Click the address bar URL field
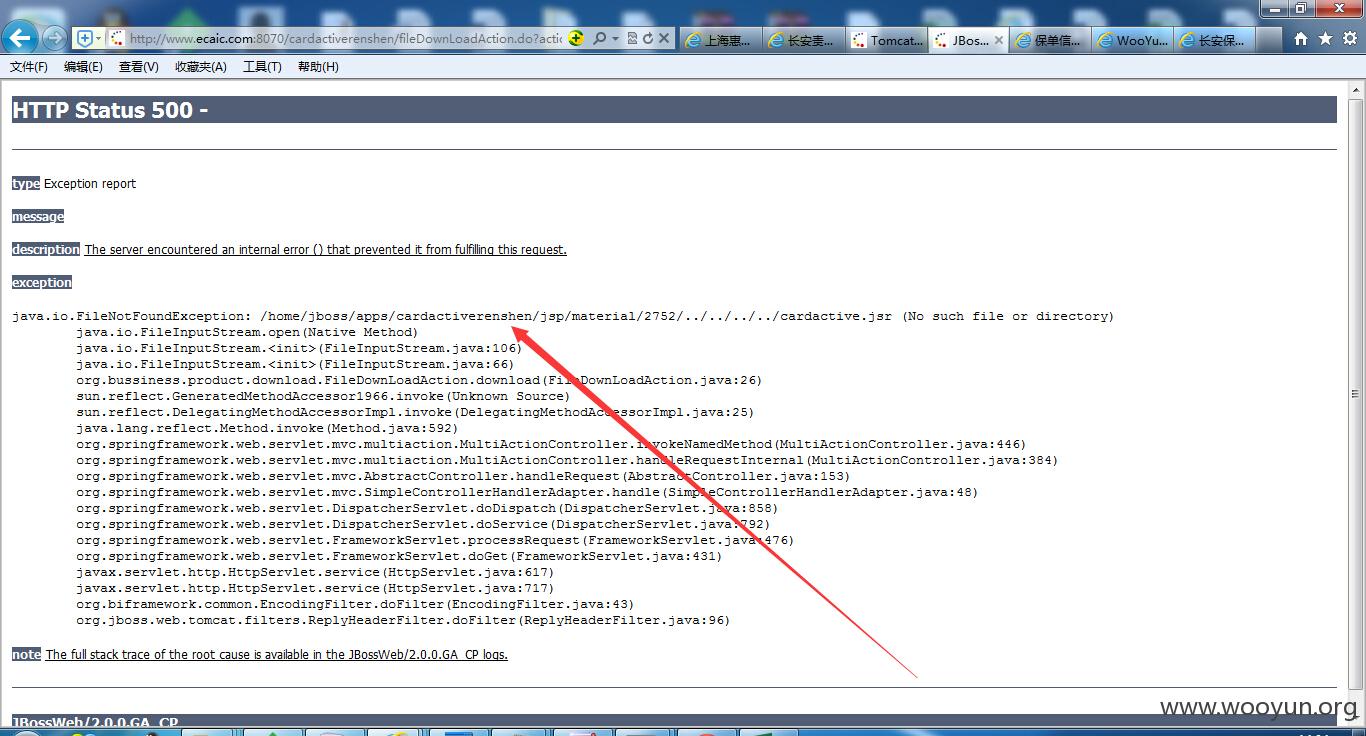The image size is (1366, 736). click(x=345, y=38)
